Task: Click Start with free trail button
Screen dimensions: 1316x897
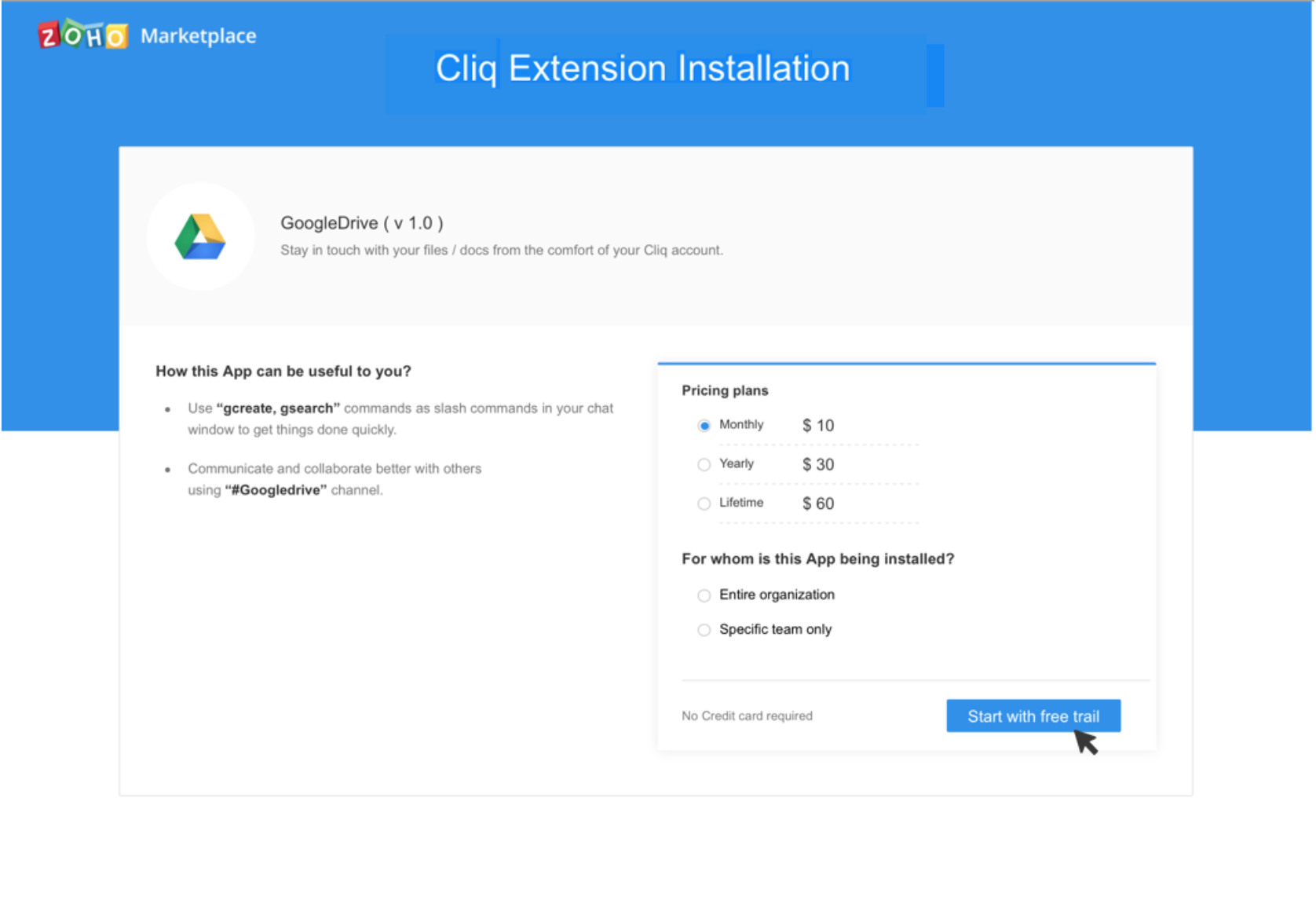Action: [x=1033, y=716]
